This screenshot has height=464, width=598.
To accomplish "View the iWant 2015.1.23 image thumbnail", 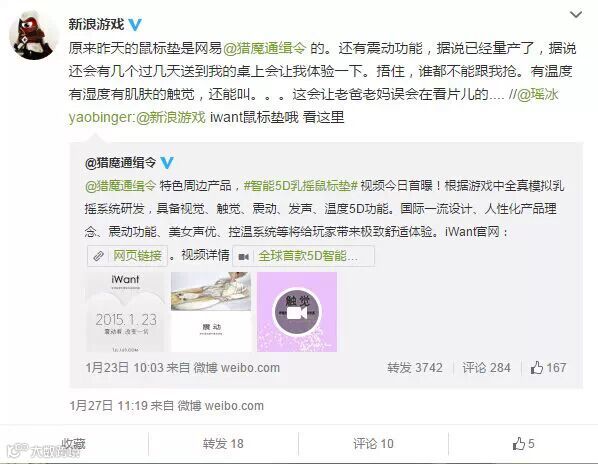I will pyautogui.click(x=125, y=312).
